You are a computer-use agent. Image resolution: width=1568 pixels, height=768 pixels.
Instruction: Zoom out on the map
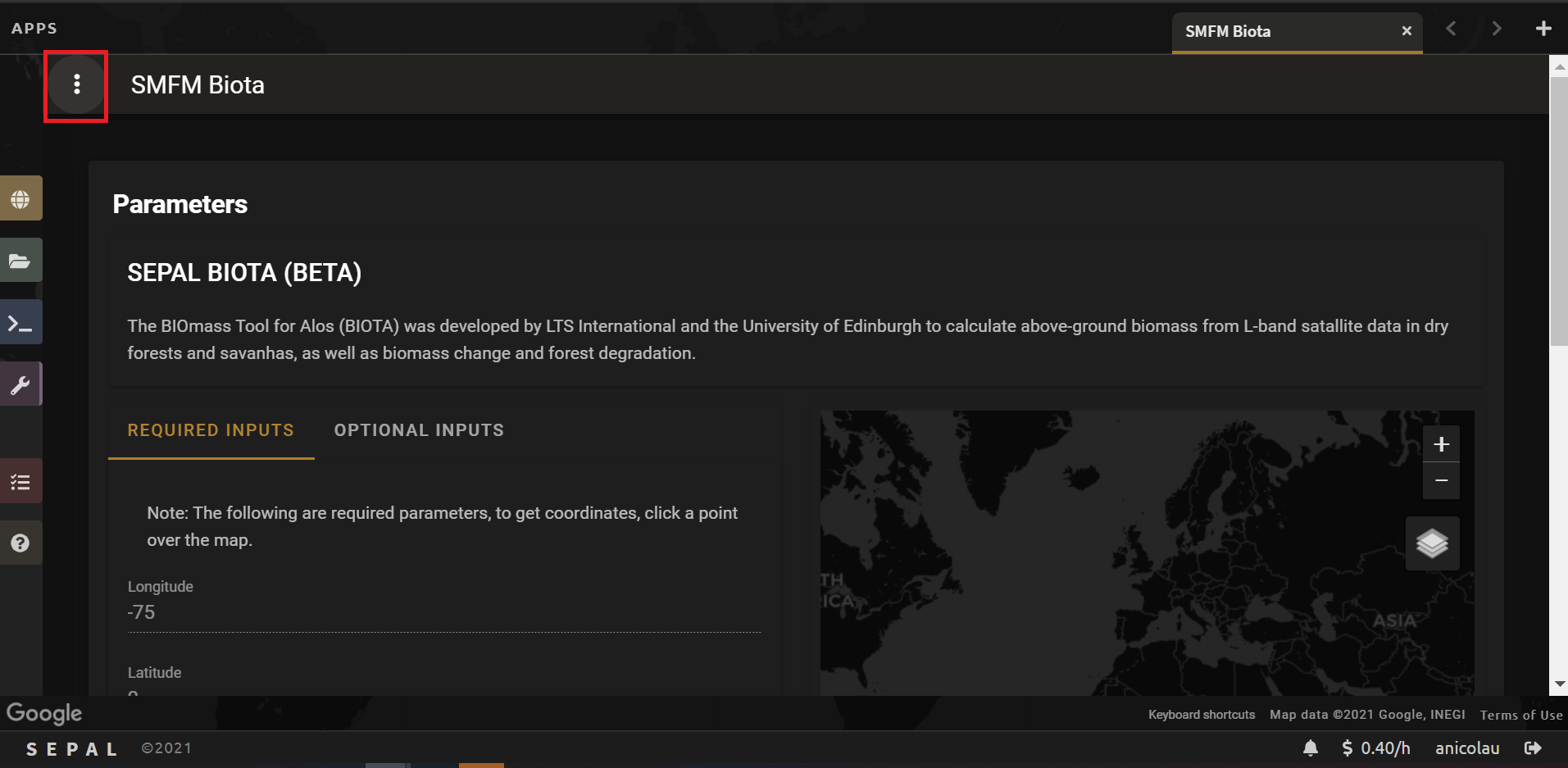[x=1441, y=480]
